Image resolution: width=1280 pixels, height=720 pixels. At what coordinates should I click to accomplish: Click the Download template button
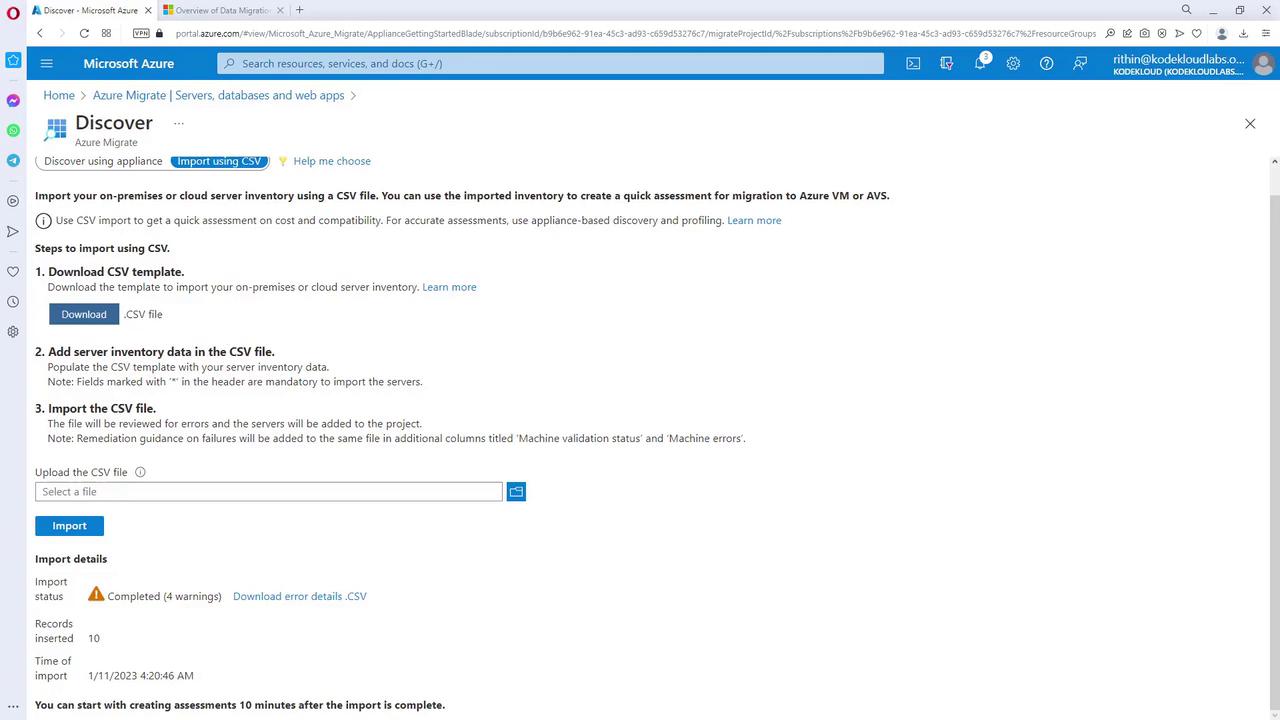coord(84,314)
